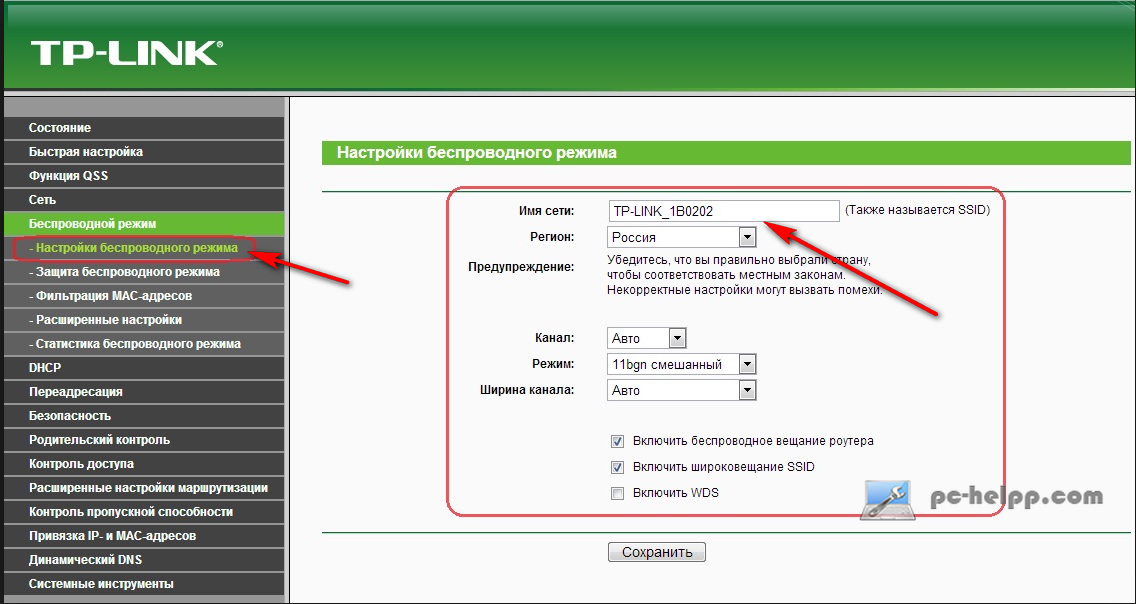
Task: Click the page heading Настройки беспроводного режима
Action: [x=477, y=154]
